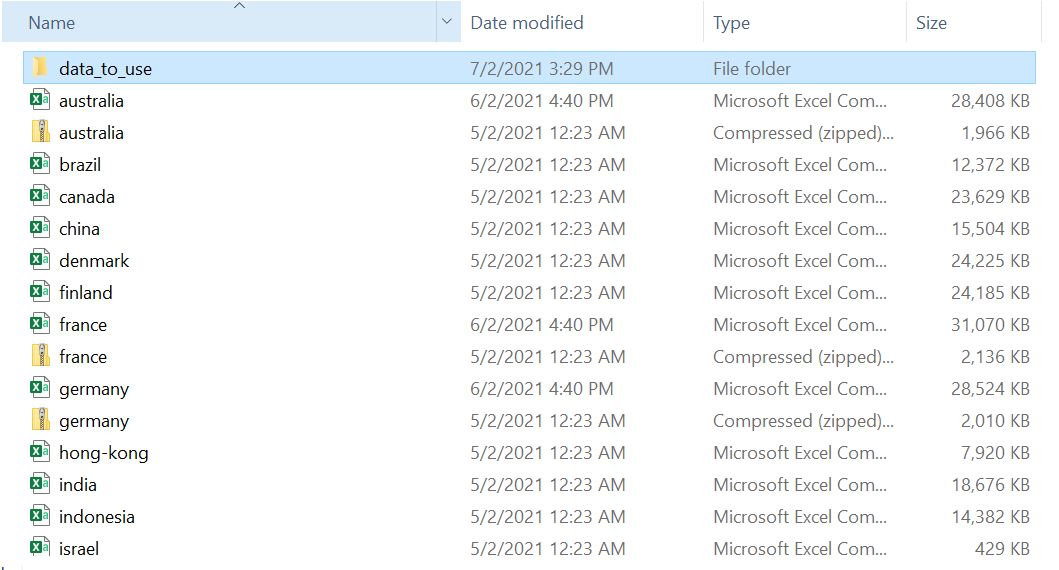
Task: Select the denmark file name
Action: click(x=94, y=261)
